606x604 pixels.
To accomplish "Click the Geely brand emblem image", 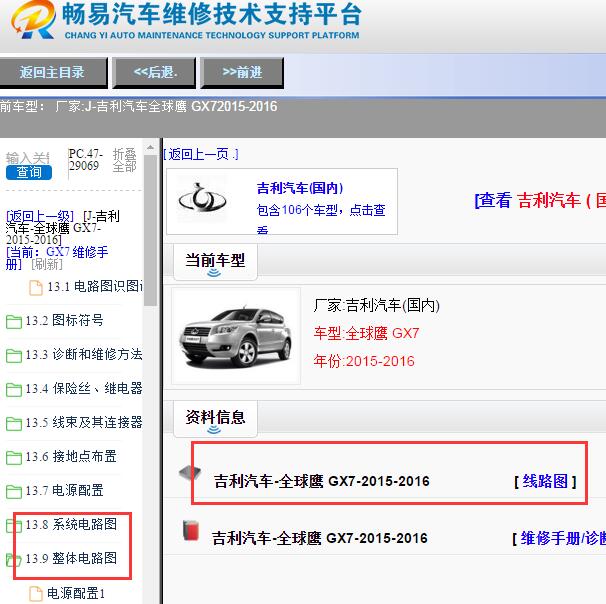I will tap(202, 198).
